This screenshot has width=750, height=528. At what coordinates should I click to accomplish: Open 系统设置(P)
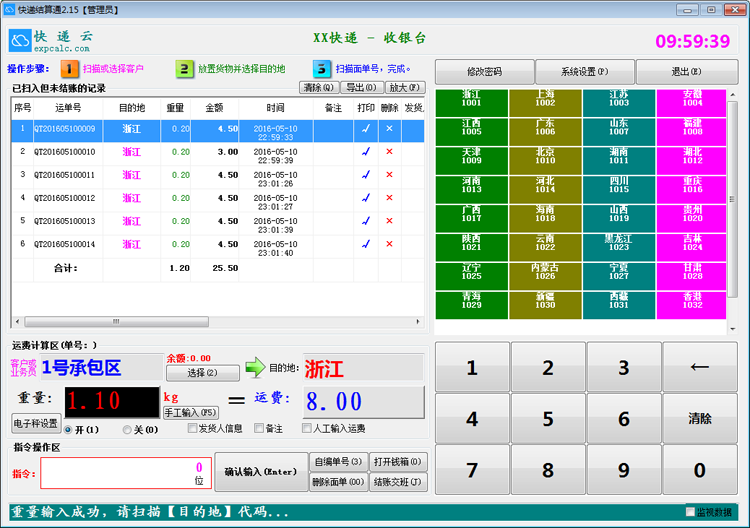click(x=585, y=72)
